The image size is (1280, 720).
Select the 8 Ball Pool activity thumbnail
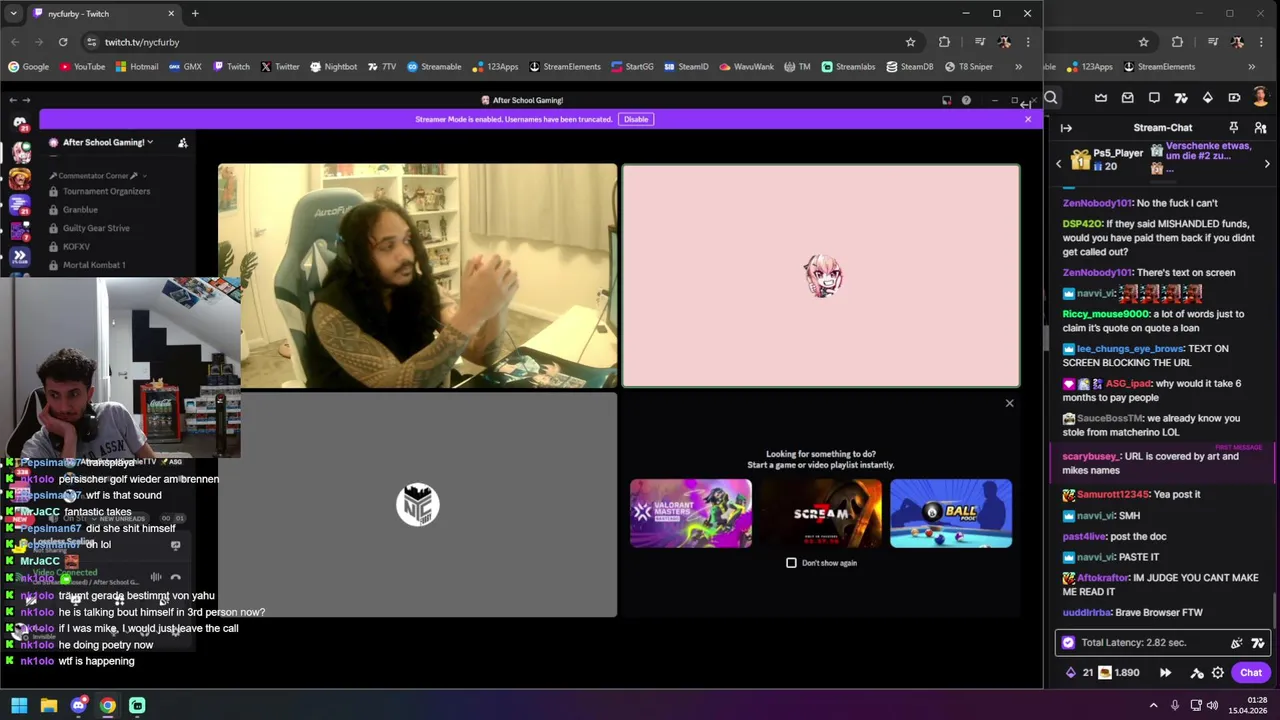tap(951, 513)
